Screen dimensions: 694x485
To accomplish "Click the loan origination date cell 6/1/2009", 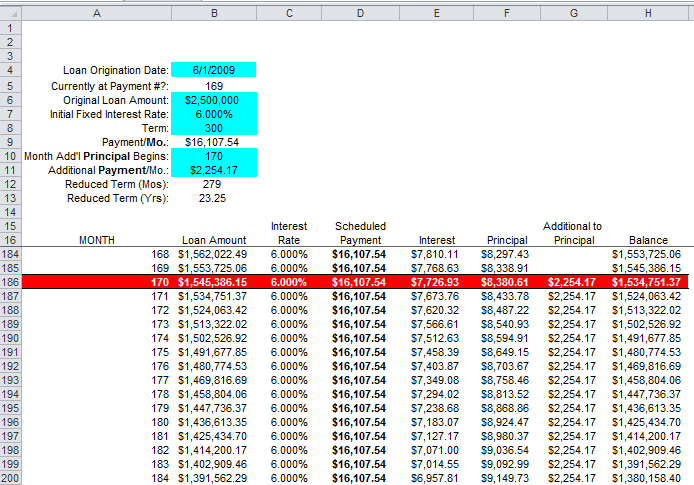I will 214,70.
